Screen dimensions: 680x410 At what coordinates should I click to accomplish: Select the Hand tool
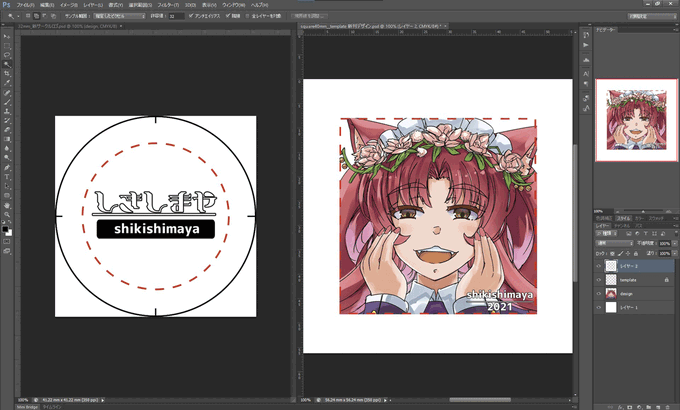7,205
